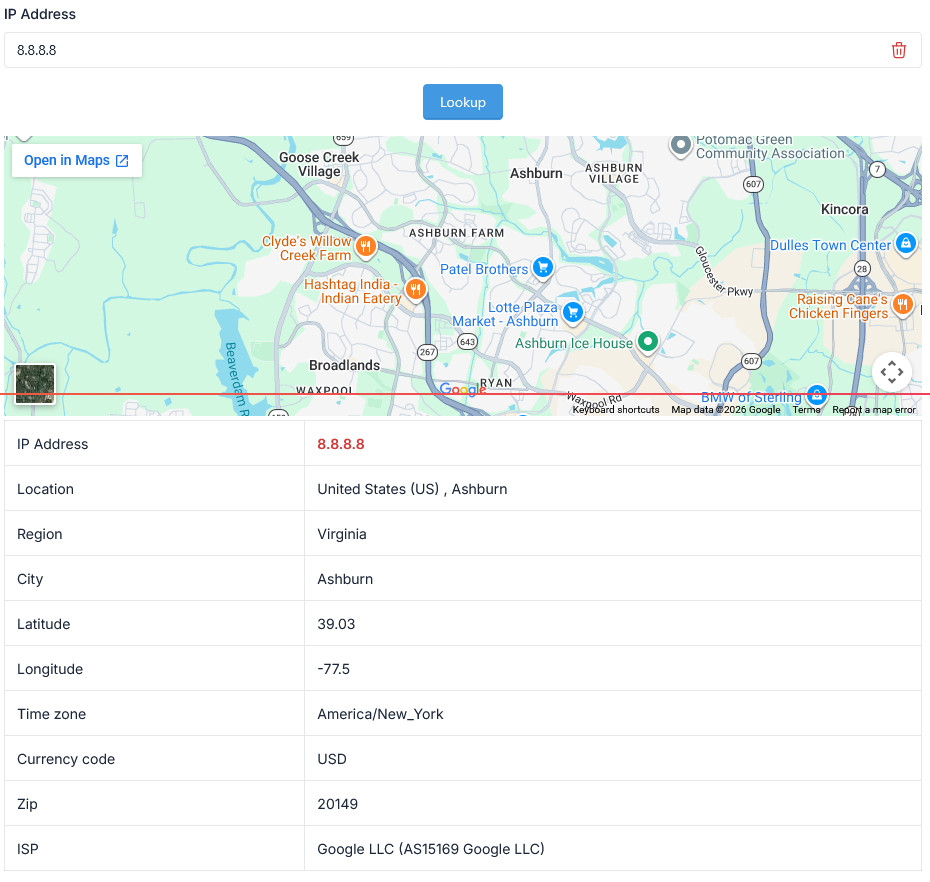930x882 pixels.
Task: Switch to the satellite imagery thumbnail
Action: (35, 383)
